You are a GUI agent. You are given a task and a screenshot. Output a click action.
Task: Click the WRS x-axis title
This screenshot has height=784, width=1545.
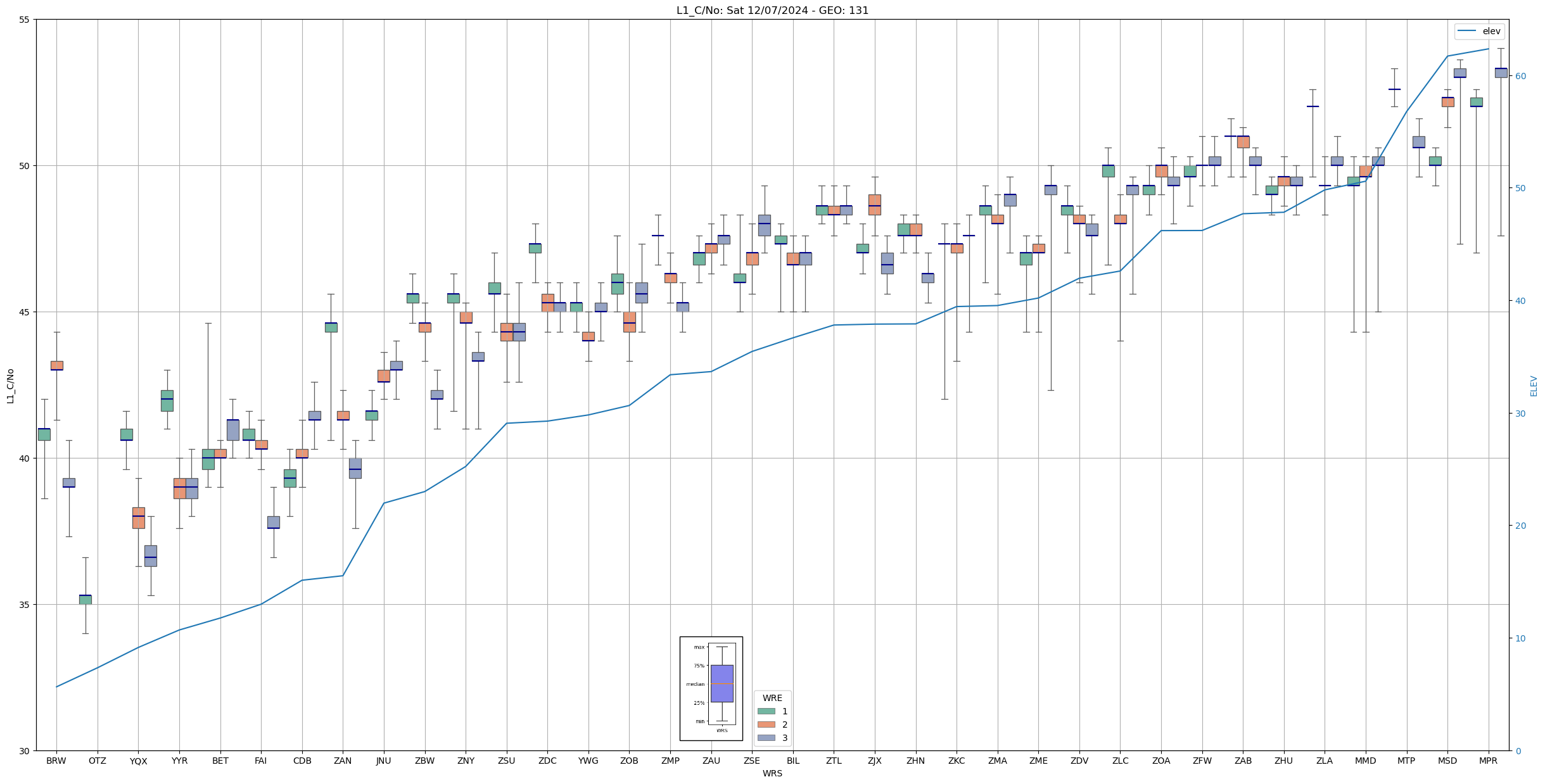point(772,773)
